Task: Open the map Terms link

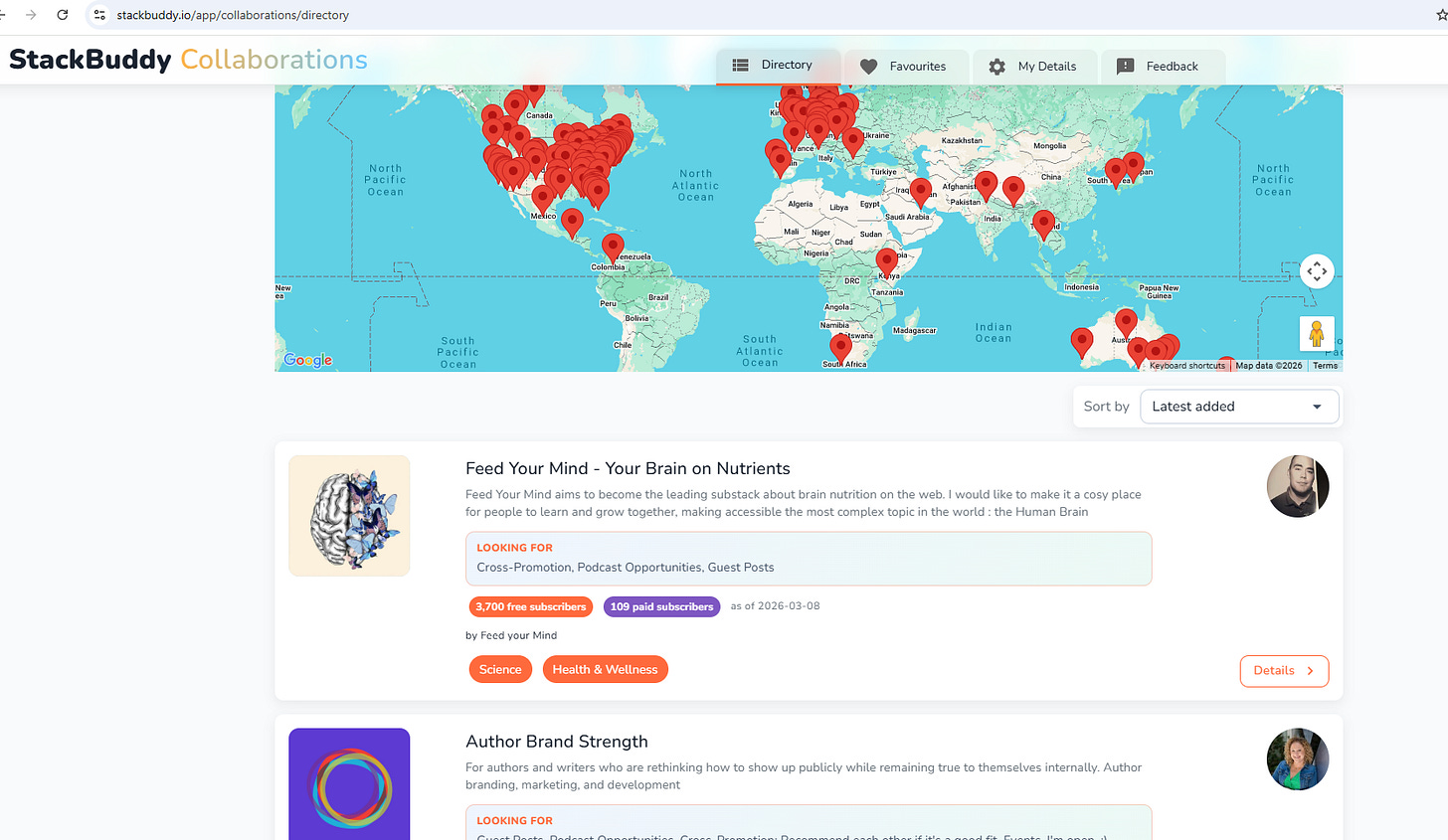Action: tap(1325, 366)
